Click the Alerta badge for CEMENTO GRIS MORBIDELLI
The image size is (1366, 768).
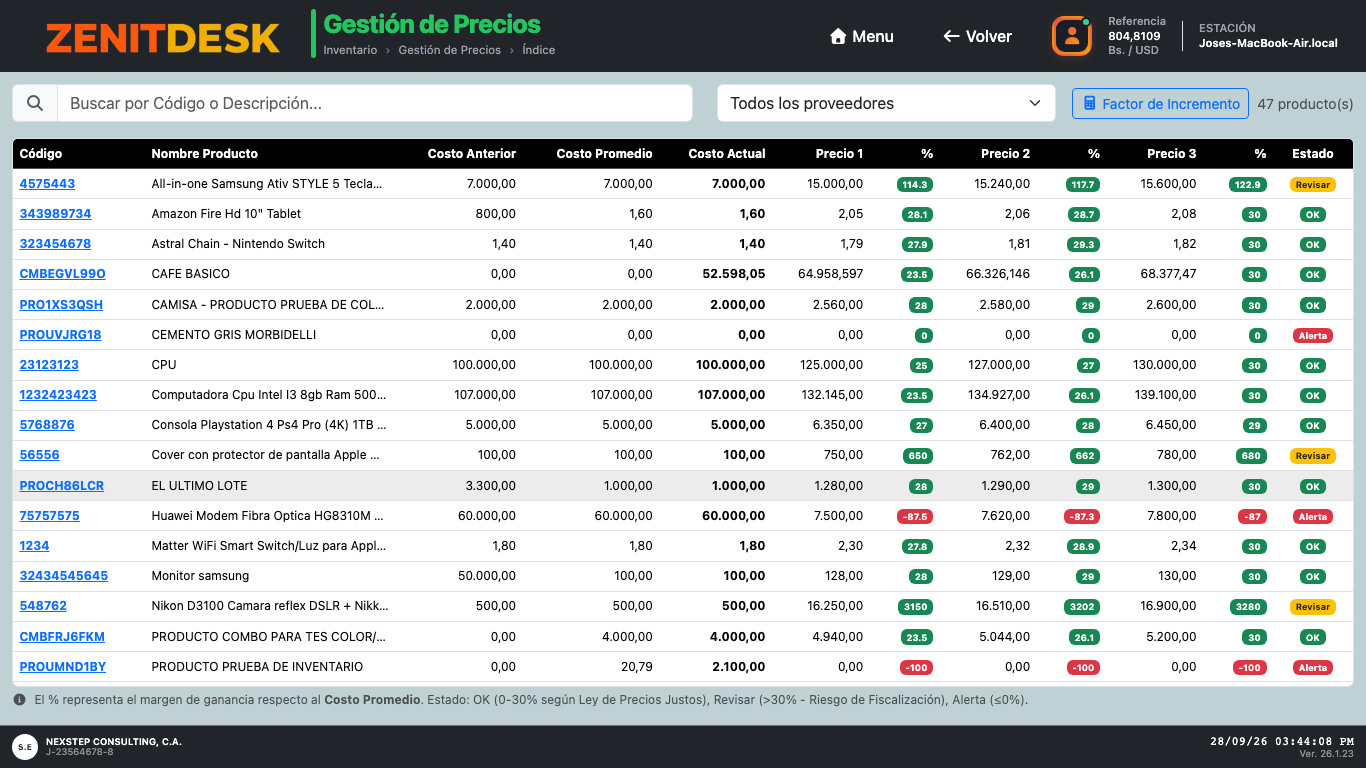[x=1313, y=335]
